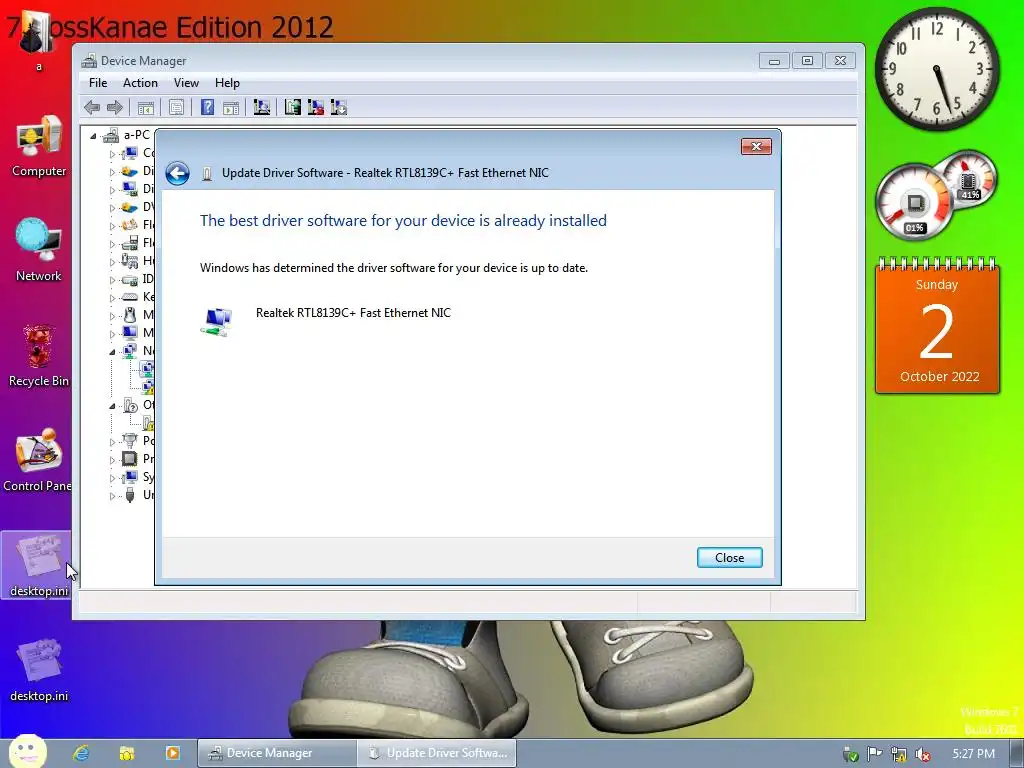Click the Disable device toolbar icon

(x=339, y=107)
